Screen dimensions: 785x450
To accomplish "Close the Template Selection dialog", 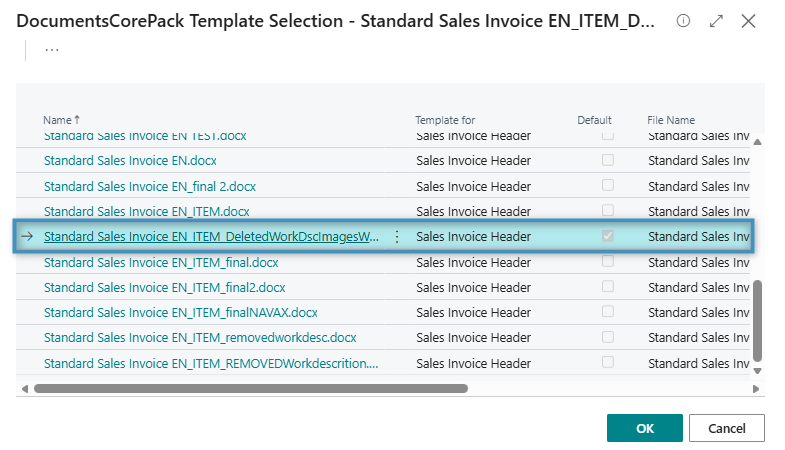I will [748, 21].
